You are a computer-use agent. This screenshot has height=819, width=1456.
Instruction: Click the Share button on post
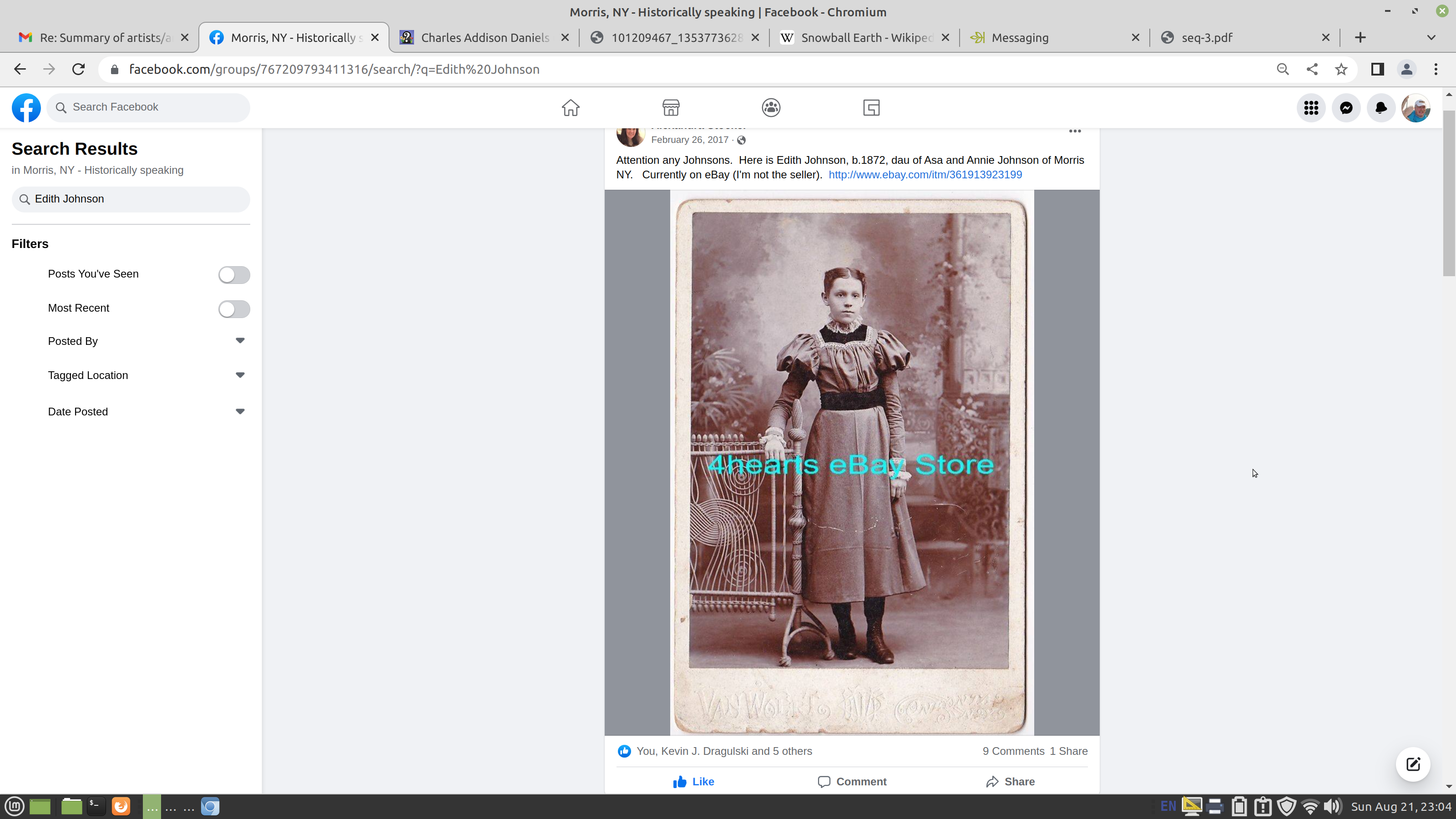(1010, 782)
